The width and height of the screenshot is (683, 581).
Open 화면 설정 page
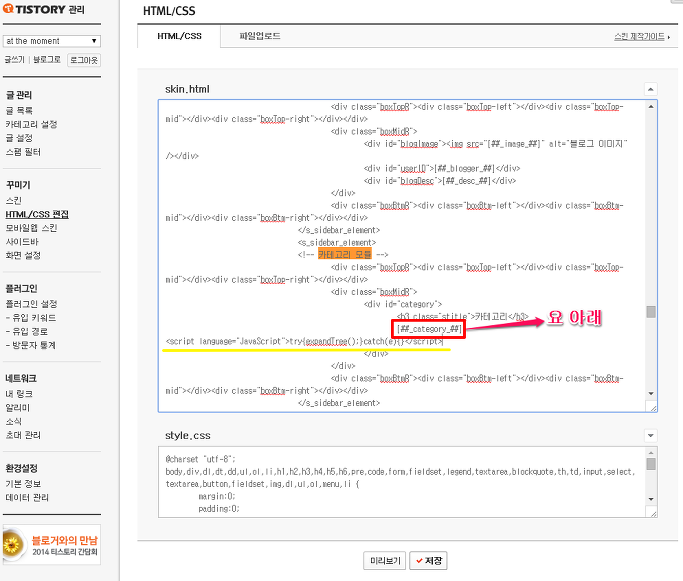click(23, 255)
